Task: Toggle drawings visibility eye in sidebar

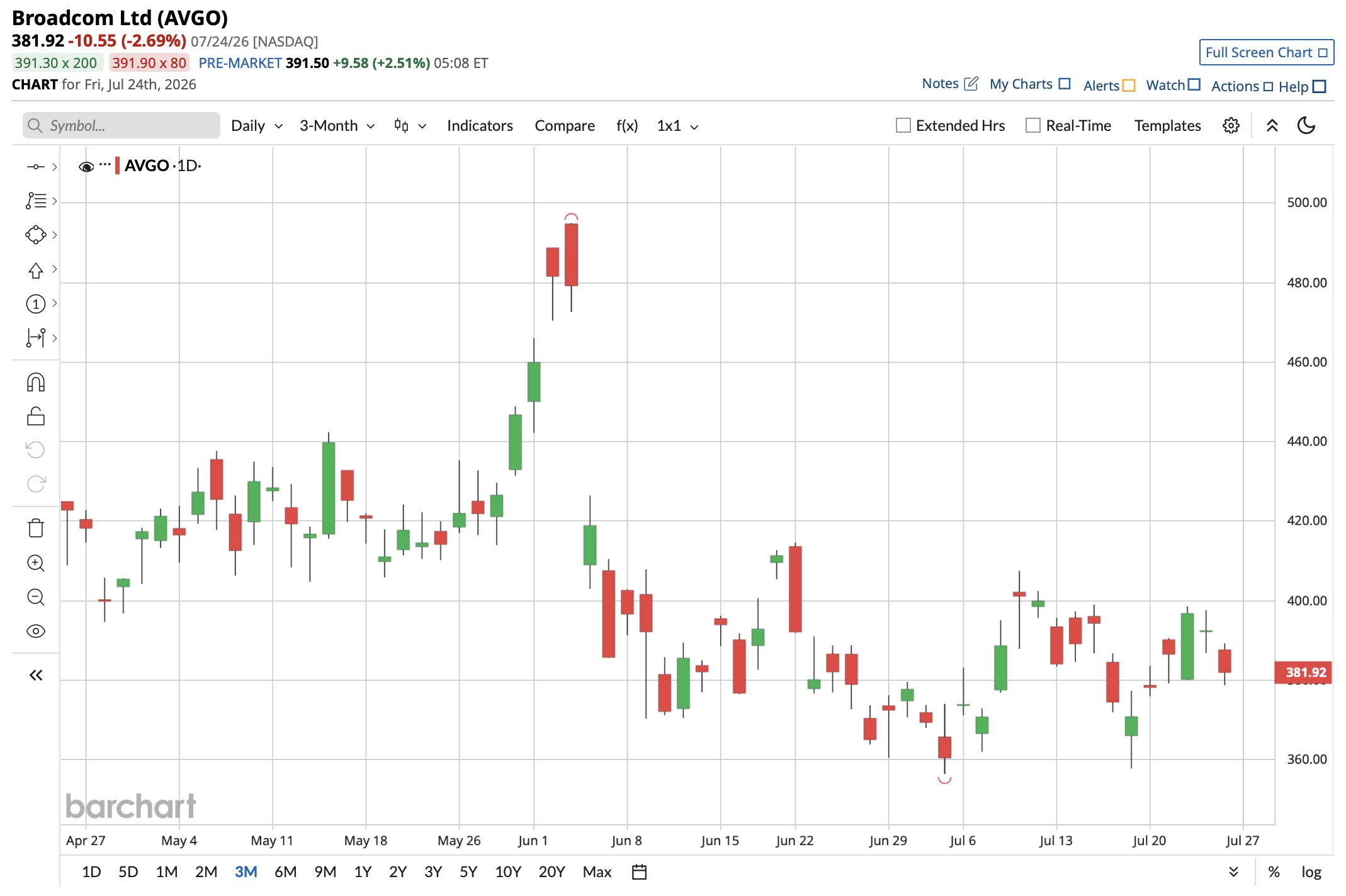Action: click(x=36, y=631)
